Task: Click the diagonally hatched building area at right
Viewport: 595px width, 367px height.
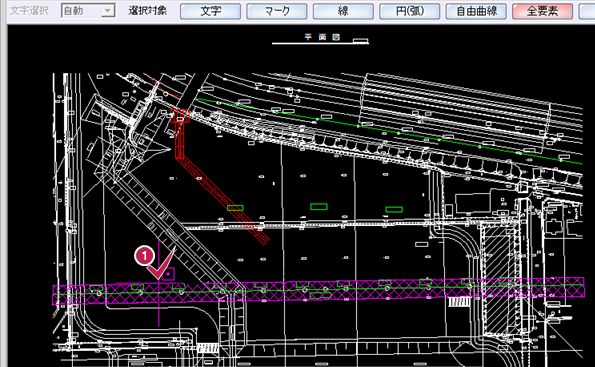Action: point(498,281)
